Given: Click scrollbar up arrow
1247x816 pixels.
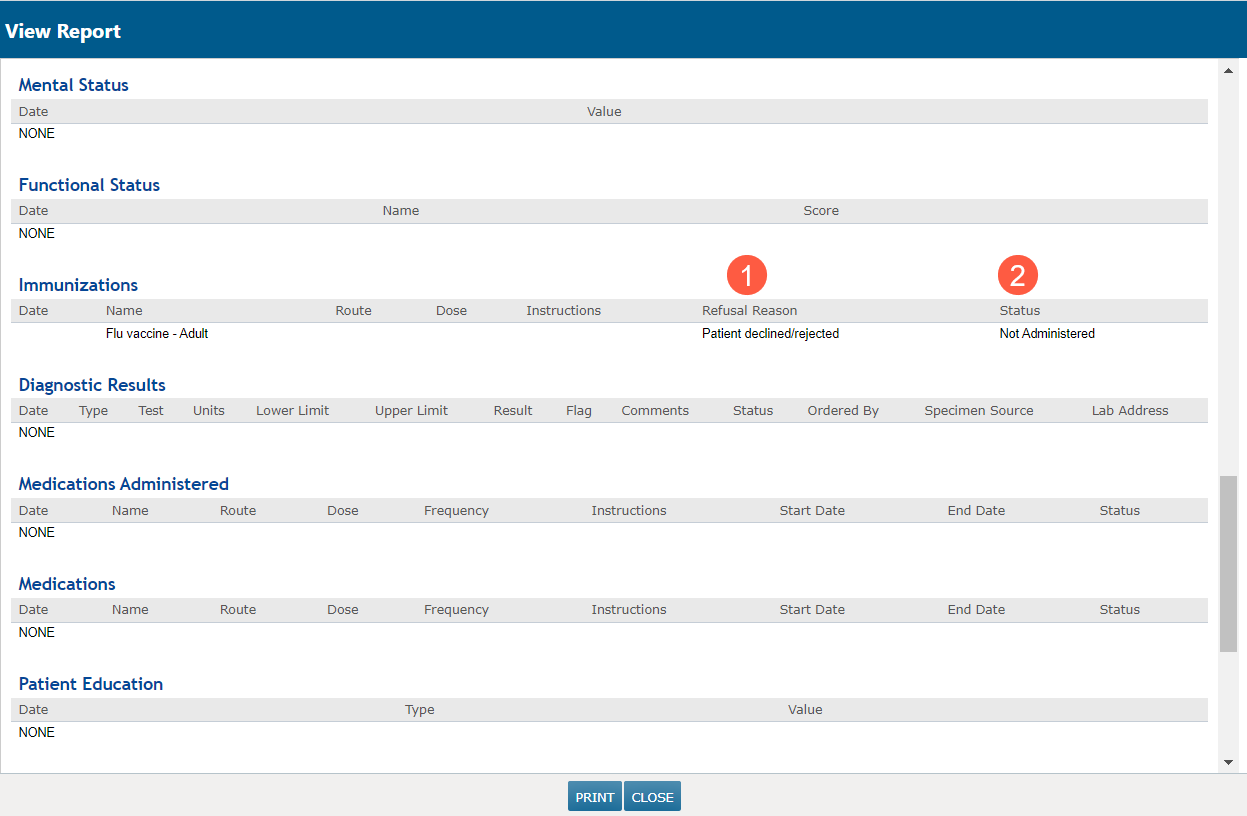Looking at the screenshot, I should click(x=1229, y=70).
